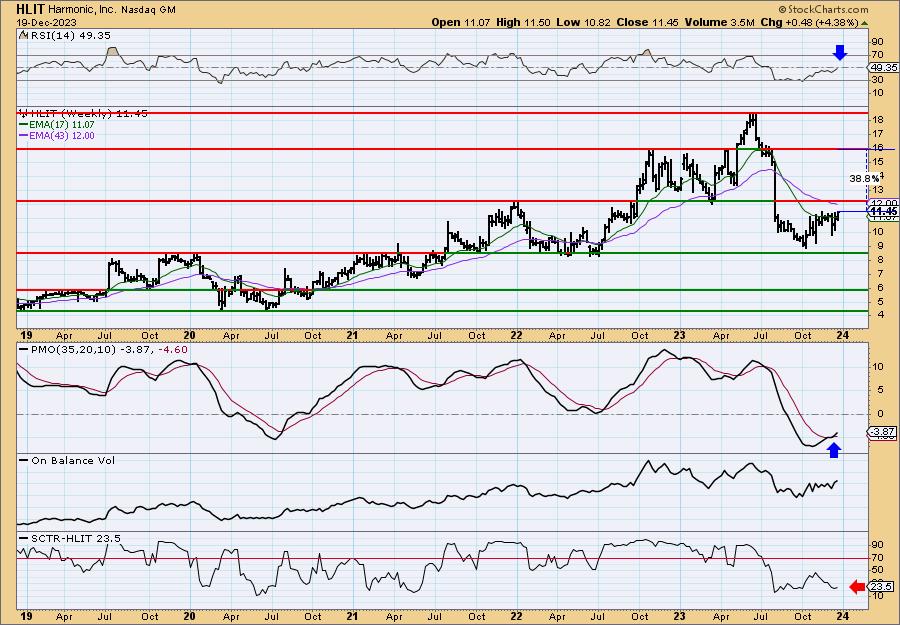Click the Harmonic, Inc. Nasdaq GM company name

[x=112, y=10]
